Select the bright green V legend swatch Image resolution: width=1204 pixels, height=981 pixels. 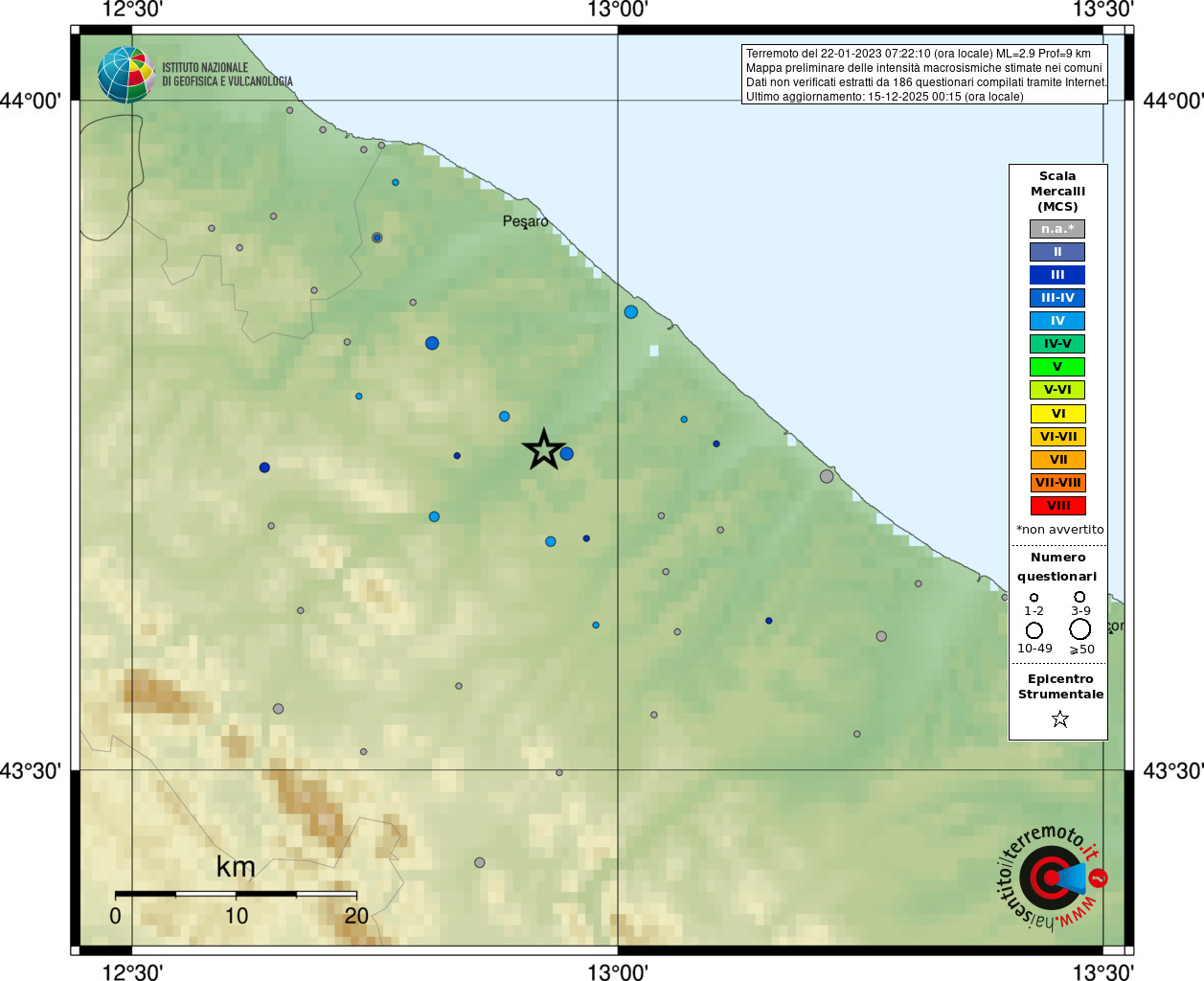(x=1057, y=367)
